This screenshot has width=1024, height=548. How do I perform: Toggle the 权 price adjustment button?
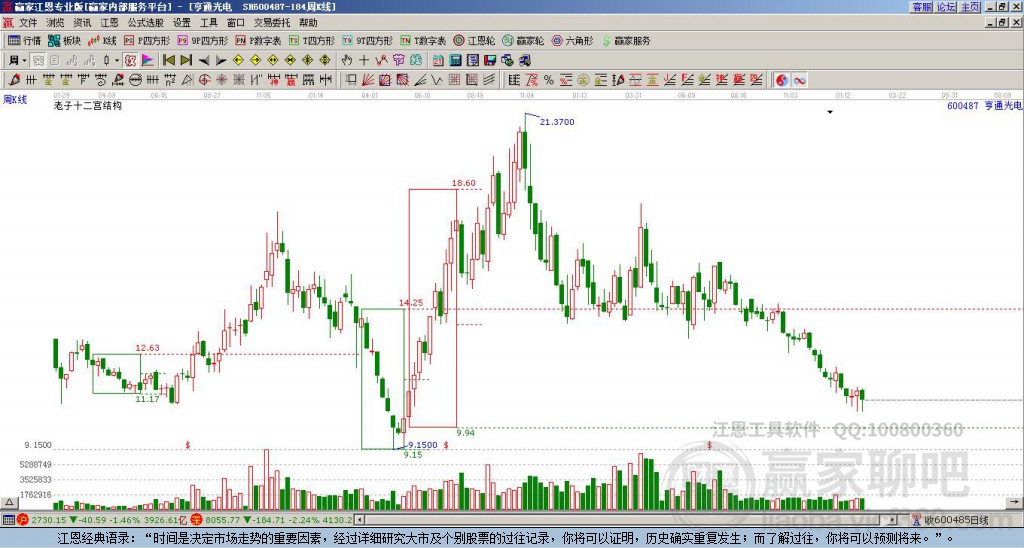(130, 60)
